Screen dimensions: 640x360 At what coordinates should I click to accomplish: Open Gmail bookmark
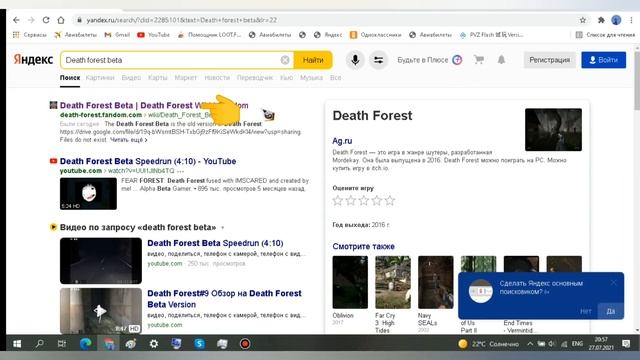click(x=117, y=35)
